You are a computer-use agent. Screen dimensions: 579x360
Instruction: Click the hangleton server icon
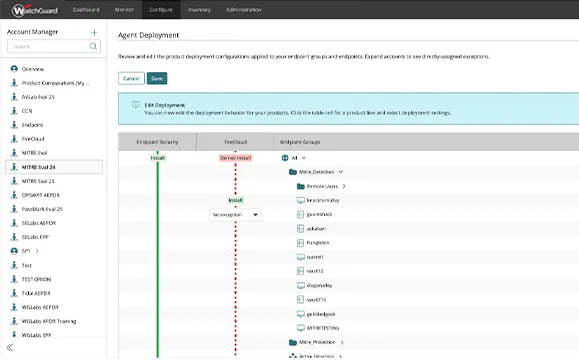point(300,243)
